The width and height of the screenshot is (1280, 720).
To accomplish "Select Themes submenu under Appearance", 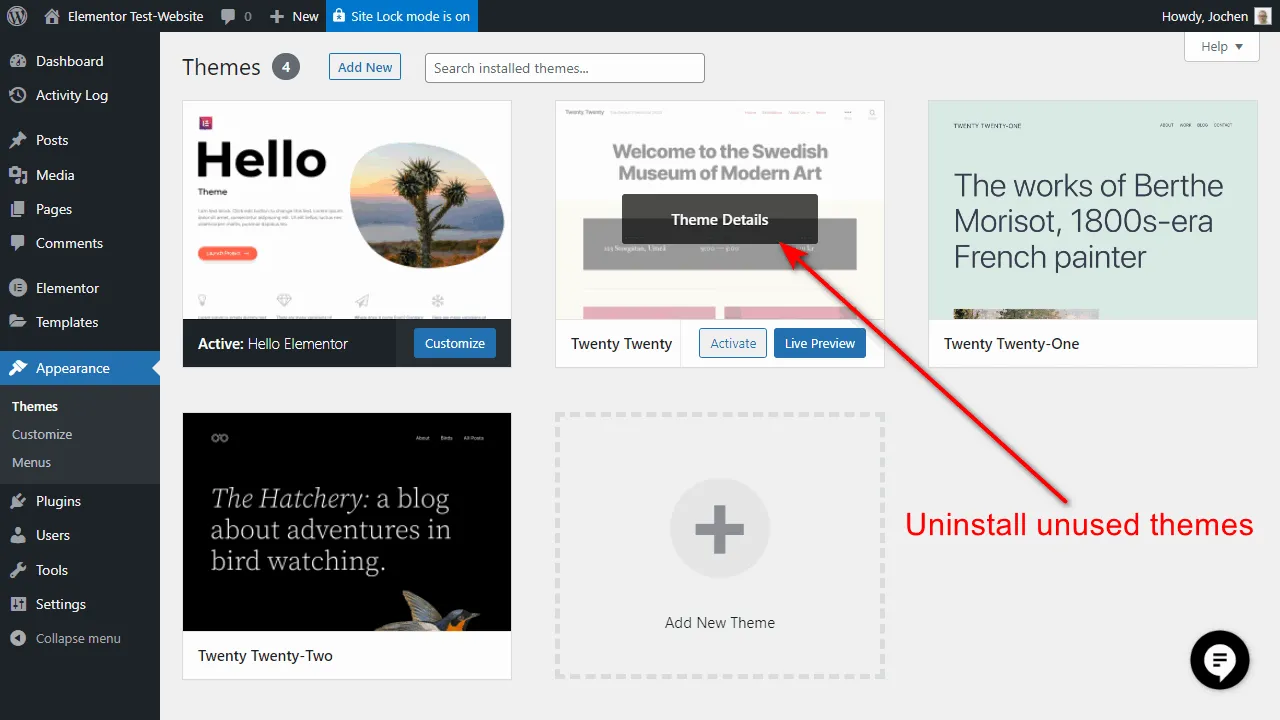I will pyautogui.click(x=35, y=406).
